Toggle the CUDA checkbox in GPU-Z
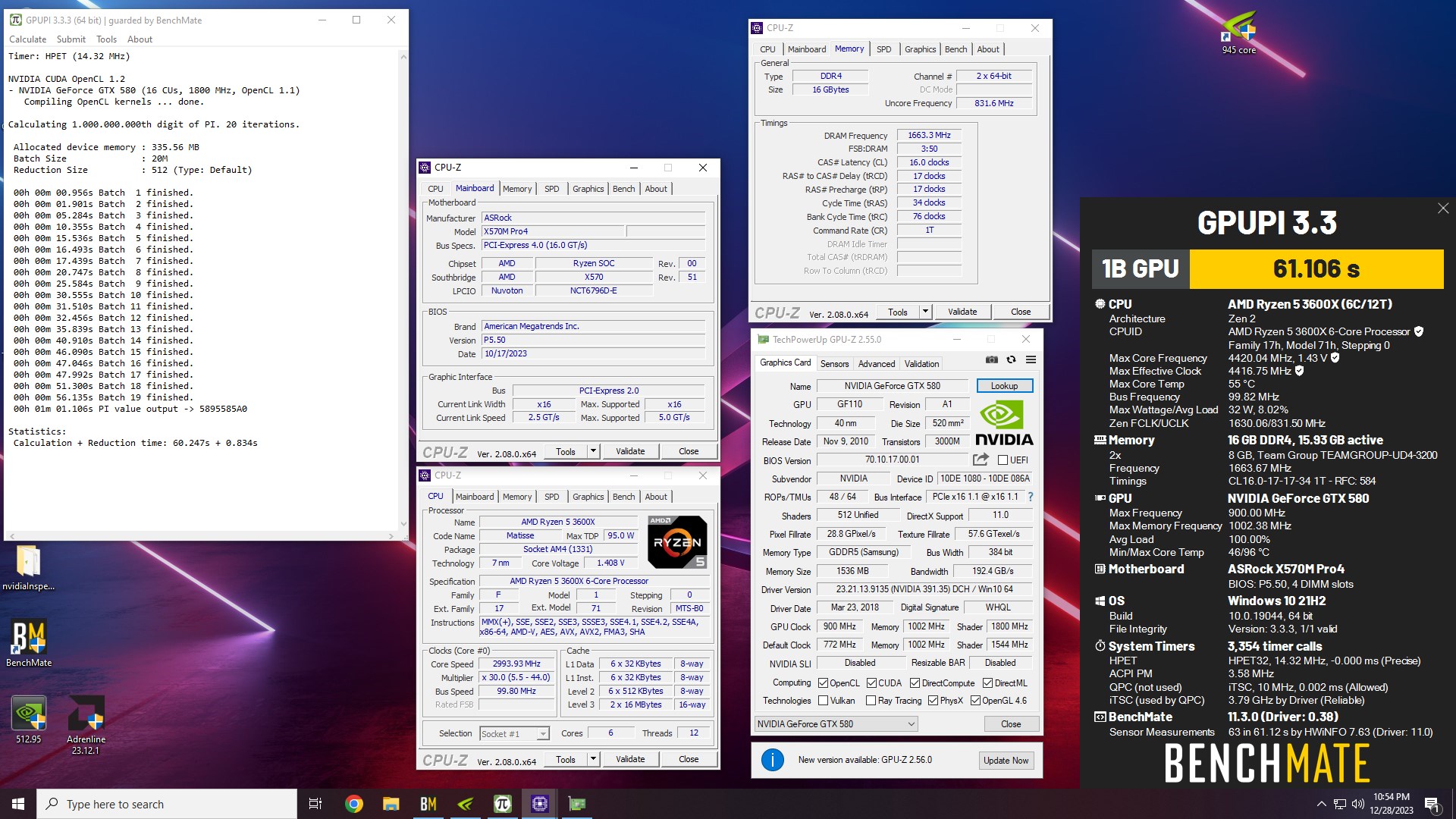Screen dimensions: 1456x819 point(871,683)
